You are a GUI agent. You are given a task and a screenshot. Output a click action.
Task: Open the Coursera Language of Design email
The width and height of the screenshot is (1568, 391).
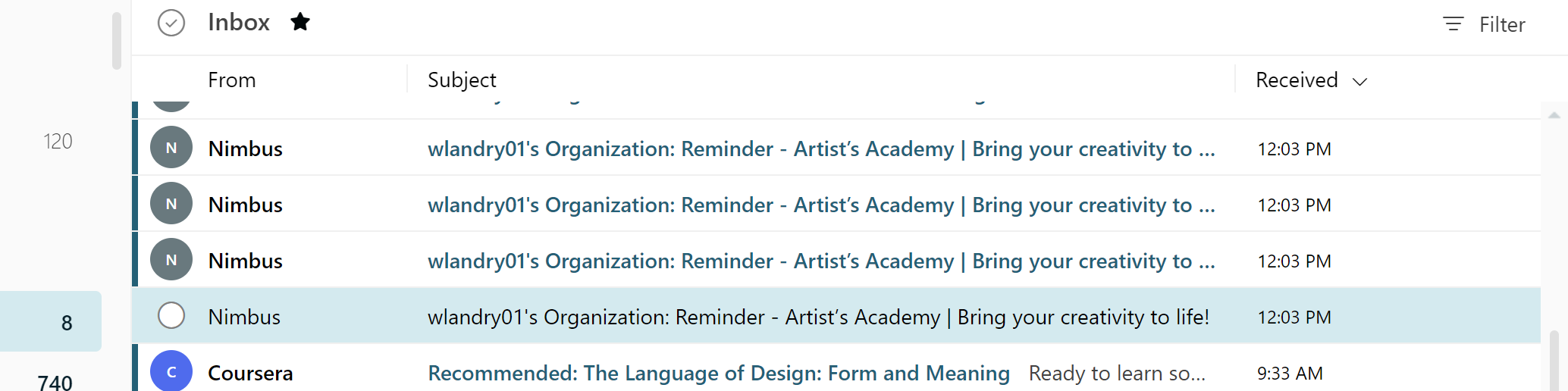point(718,373)
